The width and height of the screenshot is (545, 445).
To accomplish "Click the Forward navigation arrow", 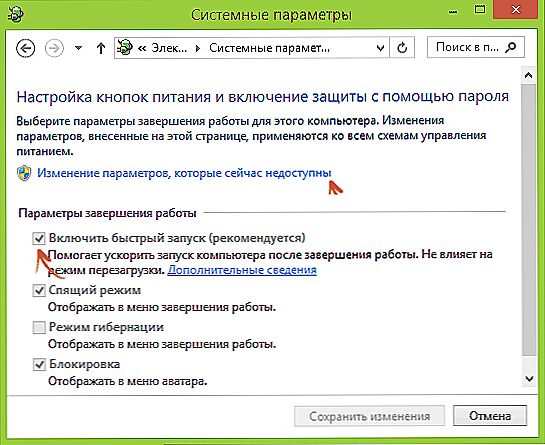I will coord(55,48).
